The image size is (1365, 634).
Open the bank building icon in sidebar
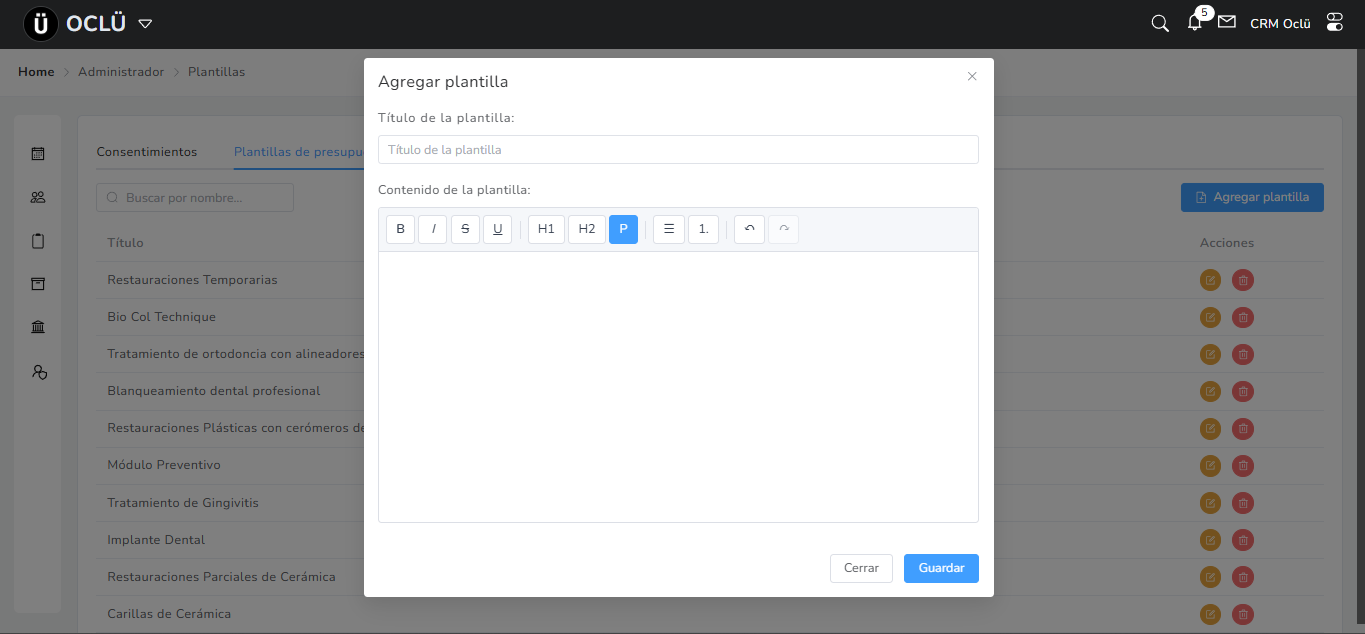[x=38, y=328]
